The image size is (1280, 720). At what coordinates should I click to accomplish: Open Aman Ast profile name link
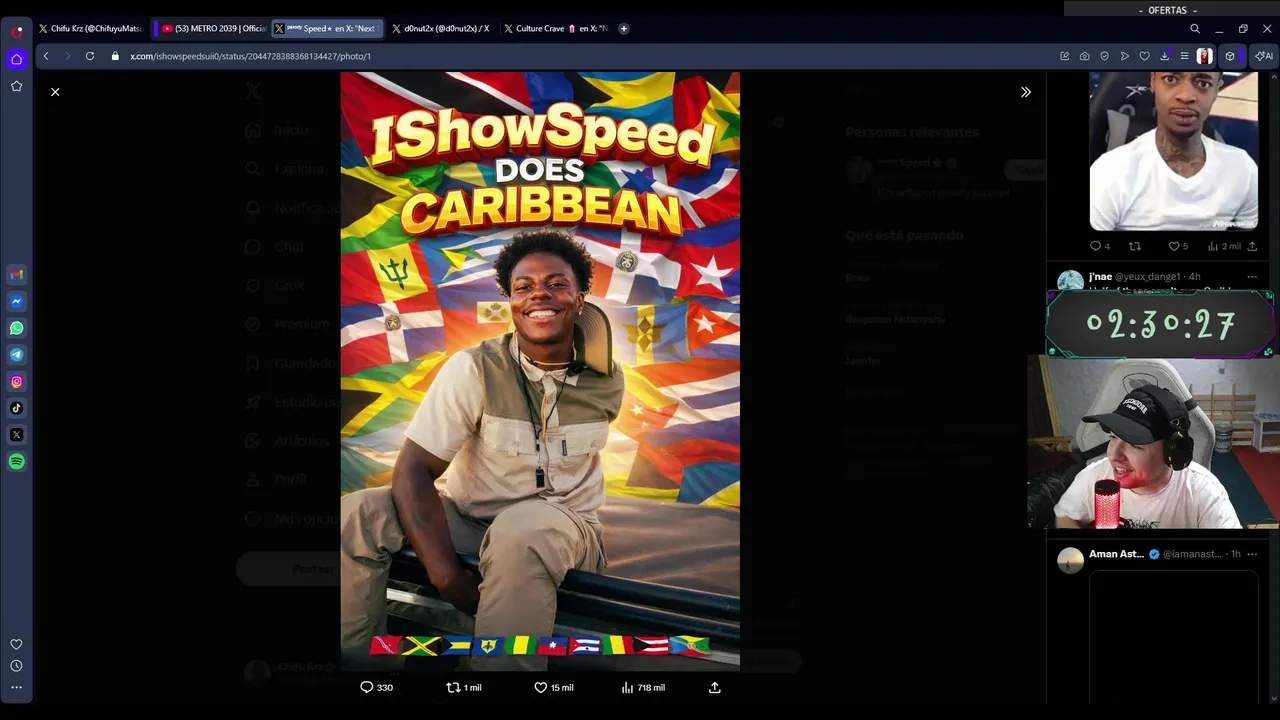[x=1116, y=554]
